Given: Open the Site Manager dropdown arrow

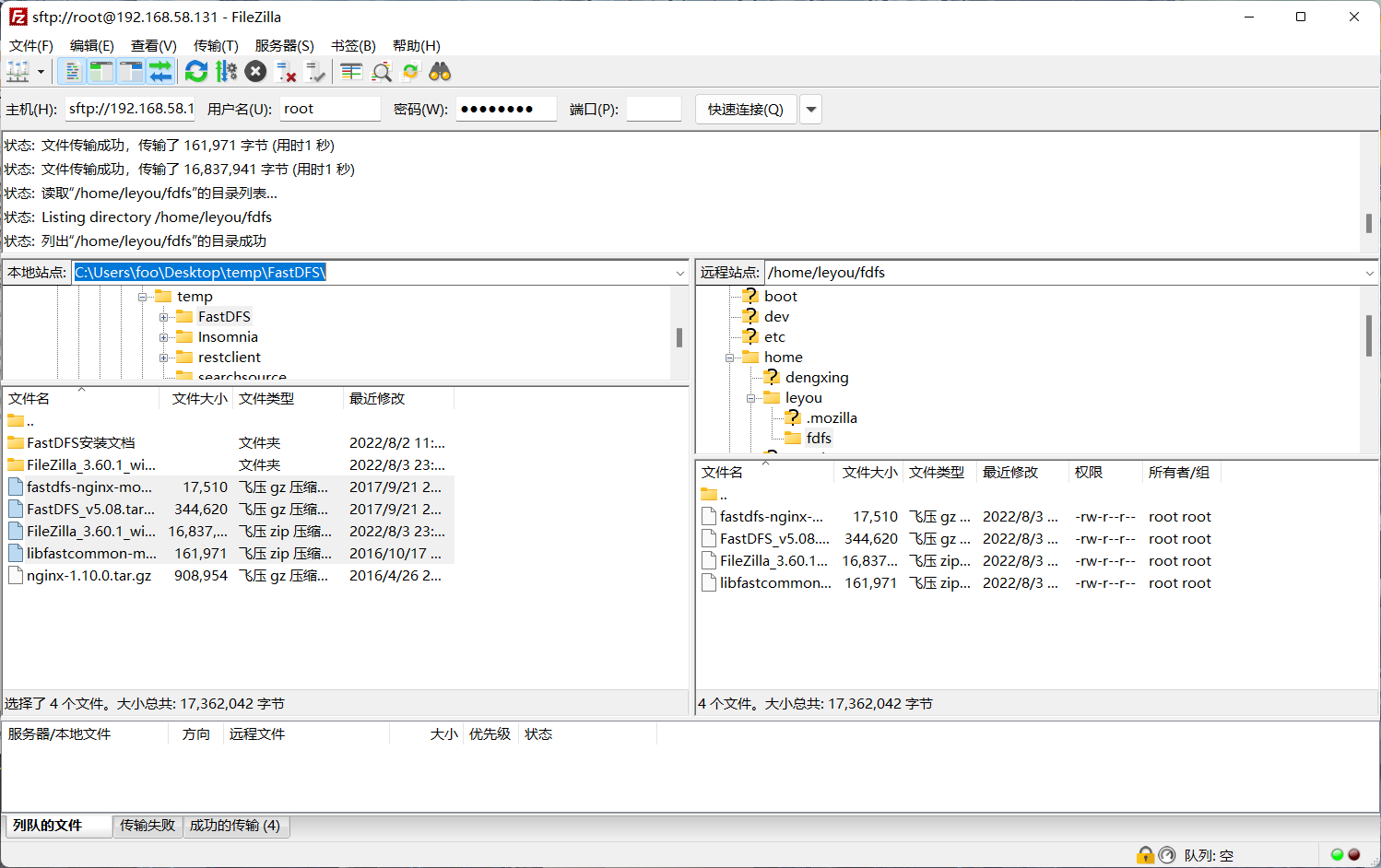Looking at the screenshot, I should click(x=41, y=72).
